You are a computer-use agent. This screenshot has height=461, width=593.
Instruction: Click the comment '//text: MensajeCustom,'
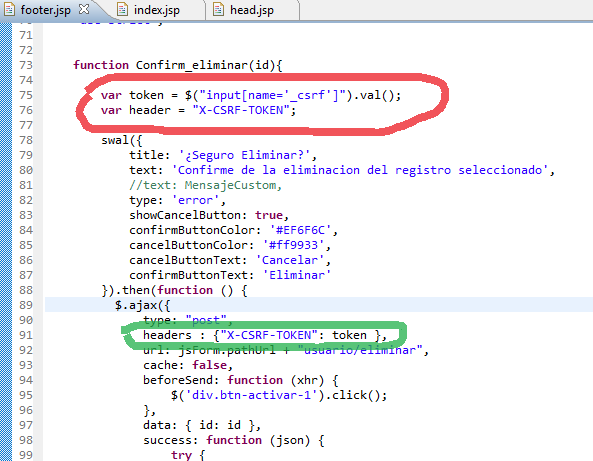(205, 185)
